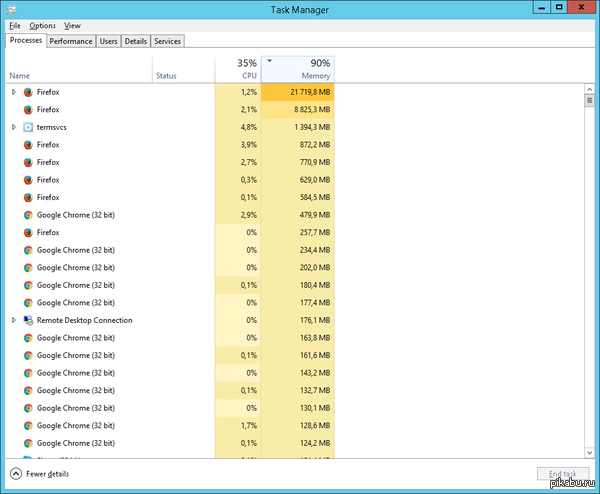
Task: Open the View menu
Action: point(72,26)
